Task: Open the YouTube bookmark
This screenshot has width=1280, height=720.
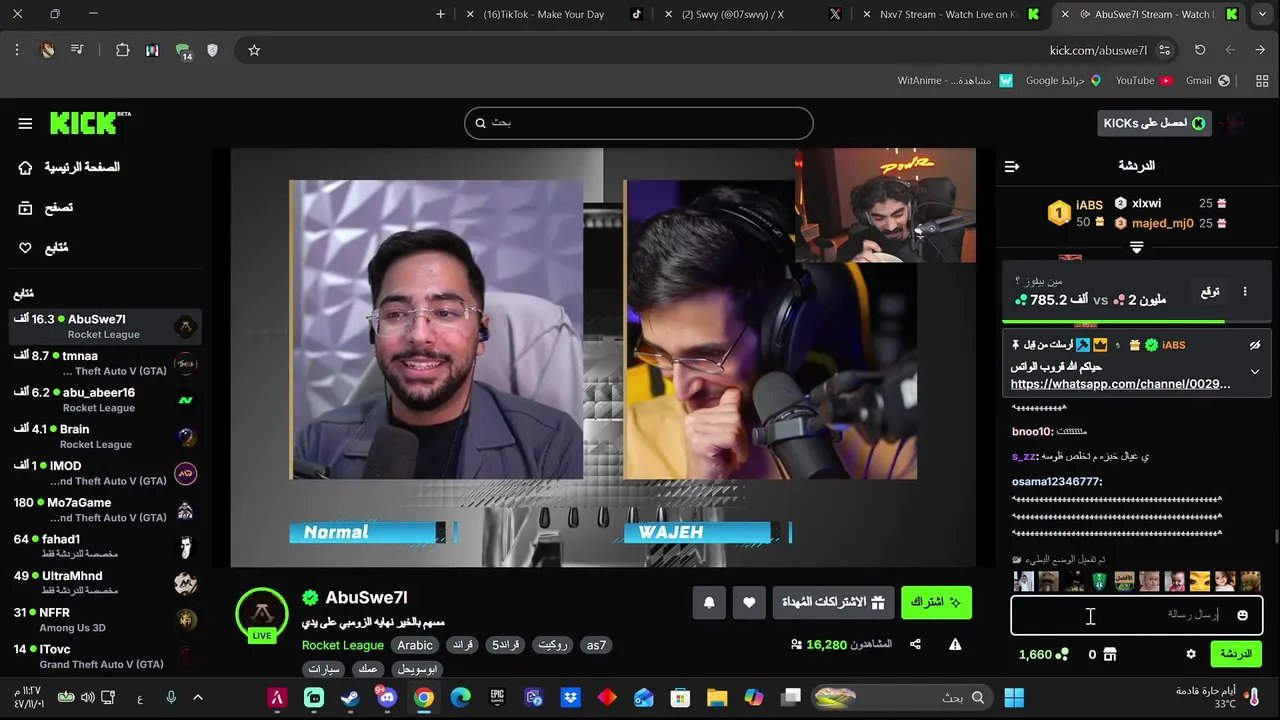Action: coord(1143,80)
